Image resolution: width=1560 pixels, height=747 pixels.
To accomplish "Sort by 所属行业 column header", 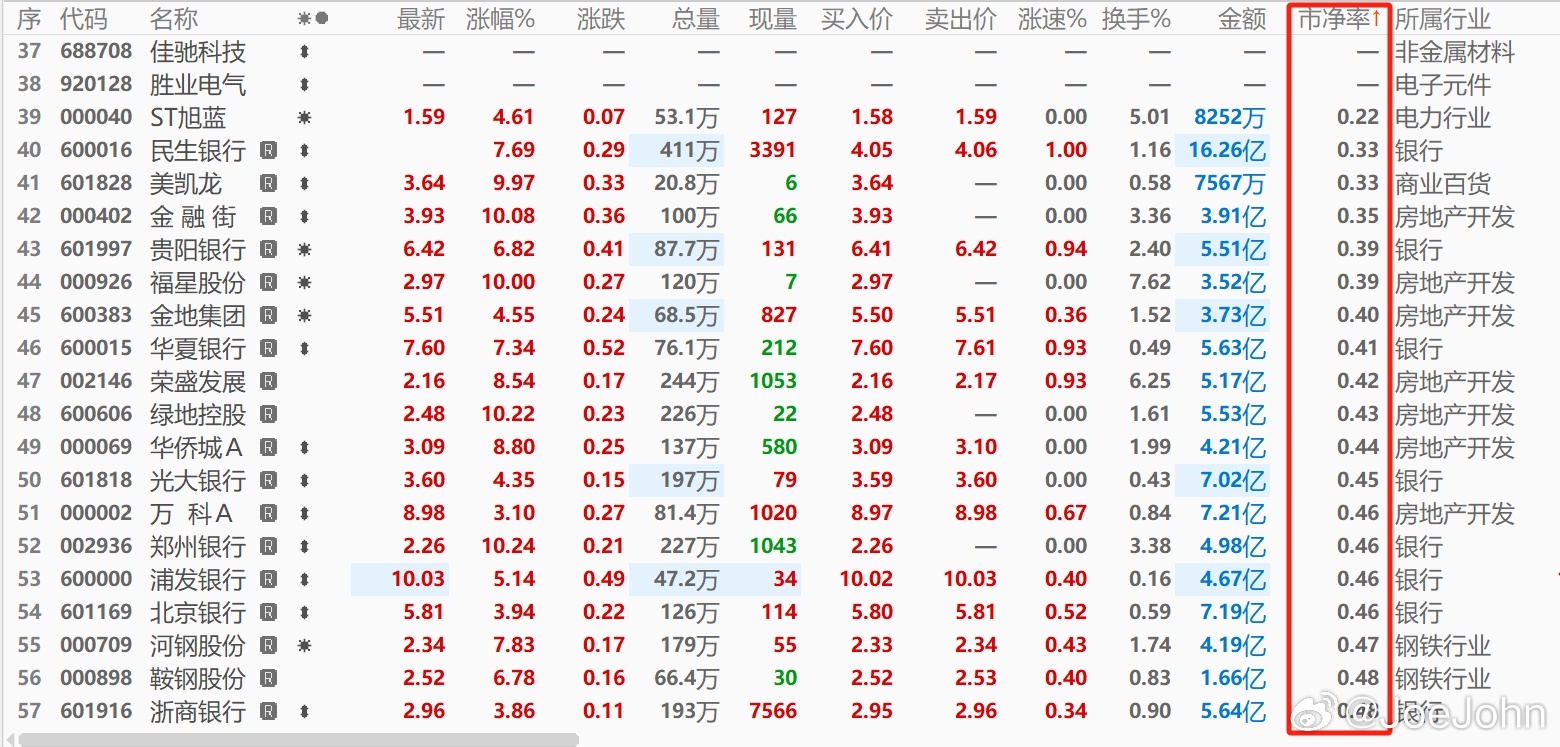I will pyautogui.click(x=1443, y=19).
